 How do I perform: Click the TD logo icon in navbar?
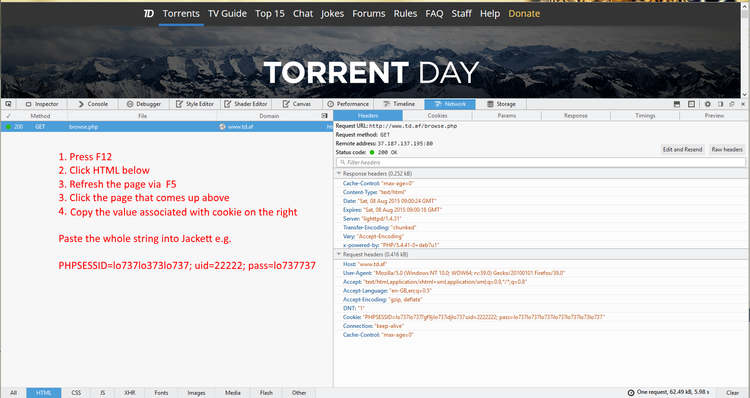[149, 13]
